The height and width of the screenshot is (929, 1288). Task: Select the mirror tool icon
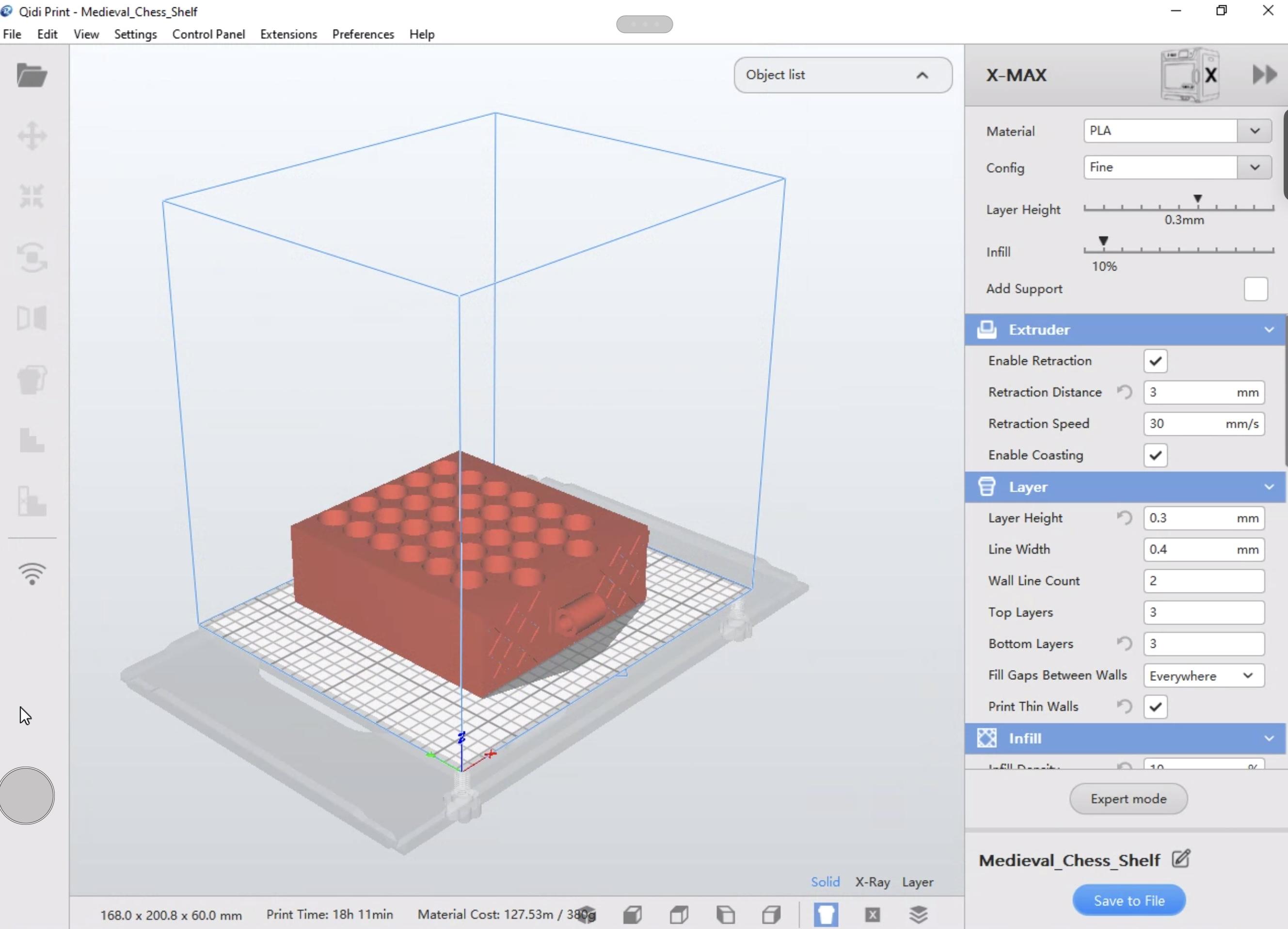pos(31,318)
